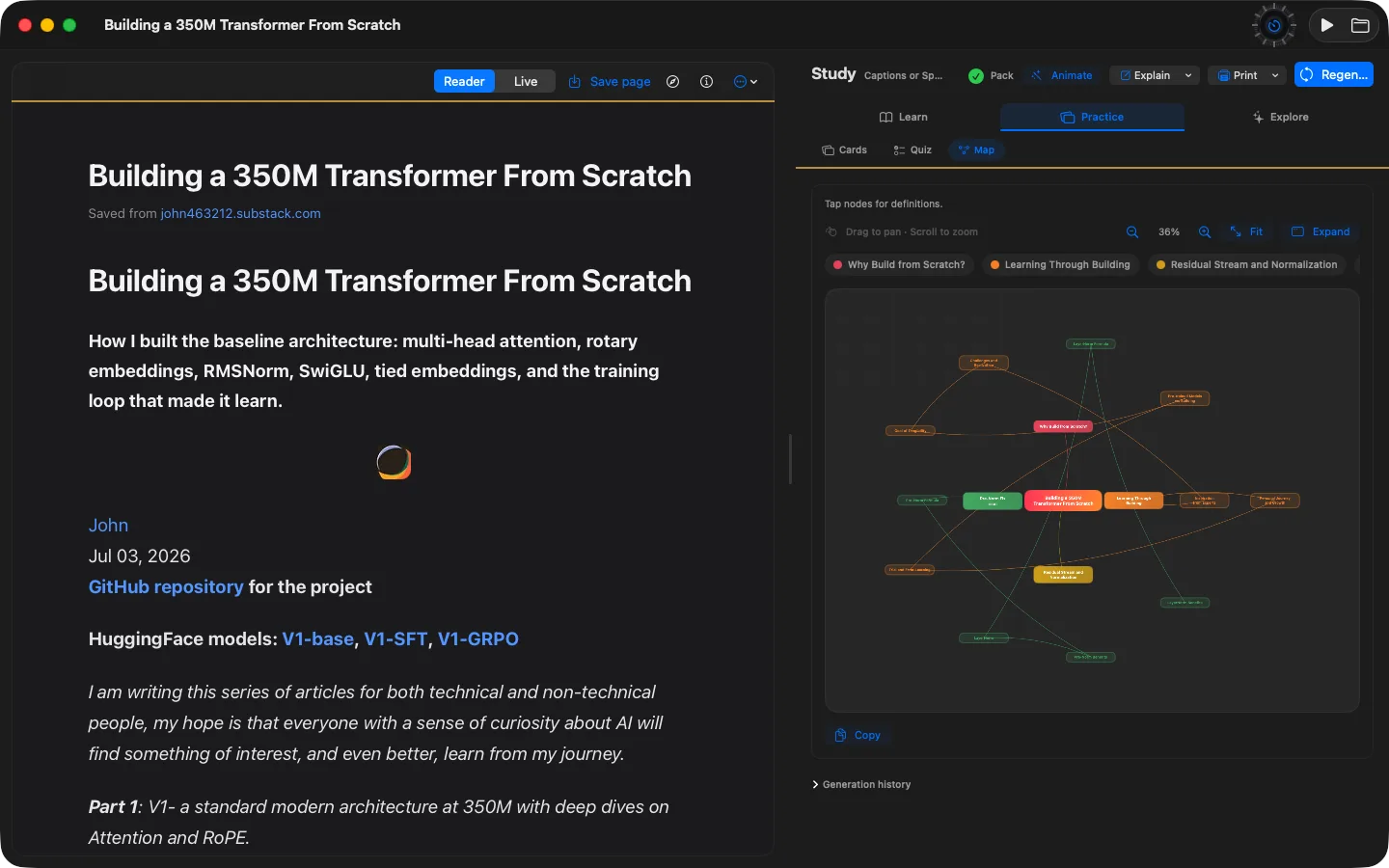Switch view to Live mode
Image resolution: width=1389 pixels, height=868 pixels.
click(526, 82)
